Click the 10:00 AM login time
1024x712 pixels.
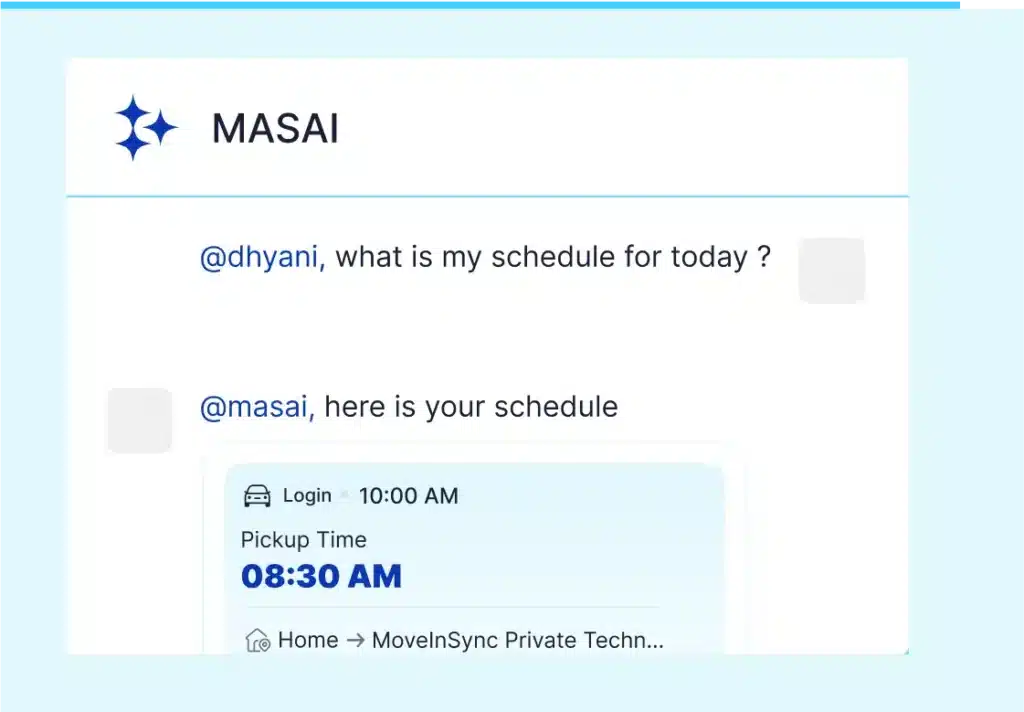[408, 495]
